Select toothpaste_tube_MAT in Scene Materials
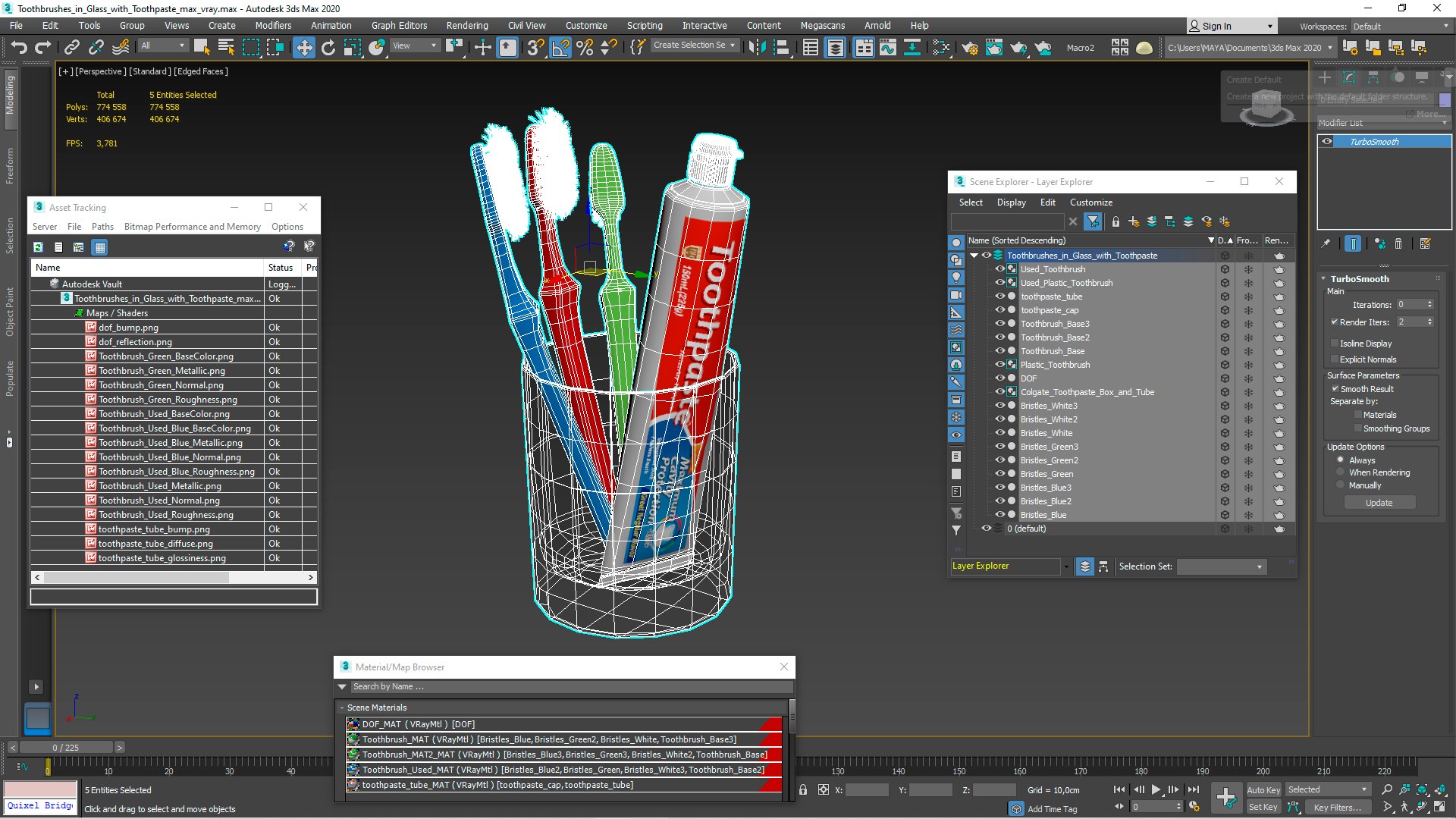Screen dimensions: 1456x819 [563, 785]
